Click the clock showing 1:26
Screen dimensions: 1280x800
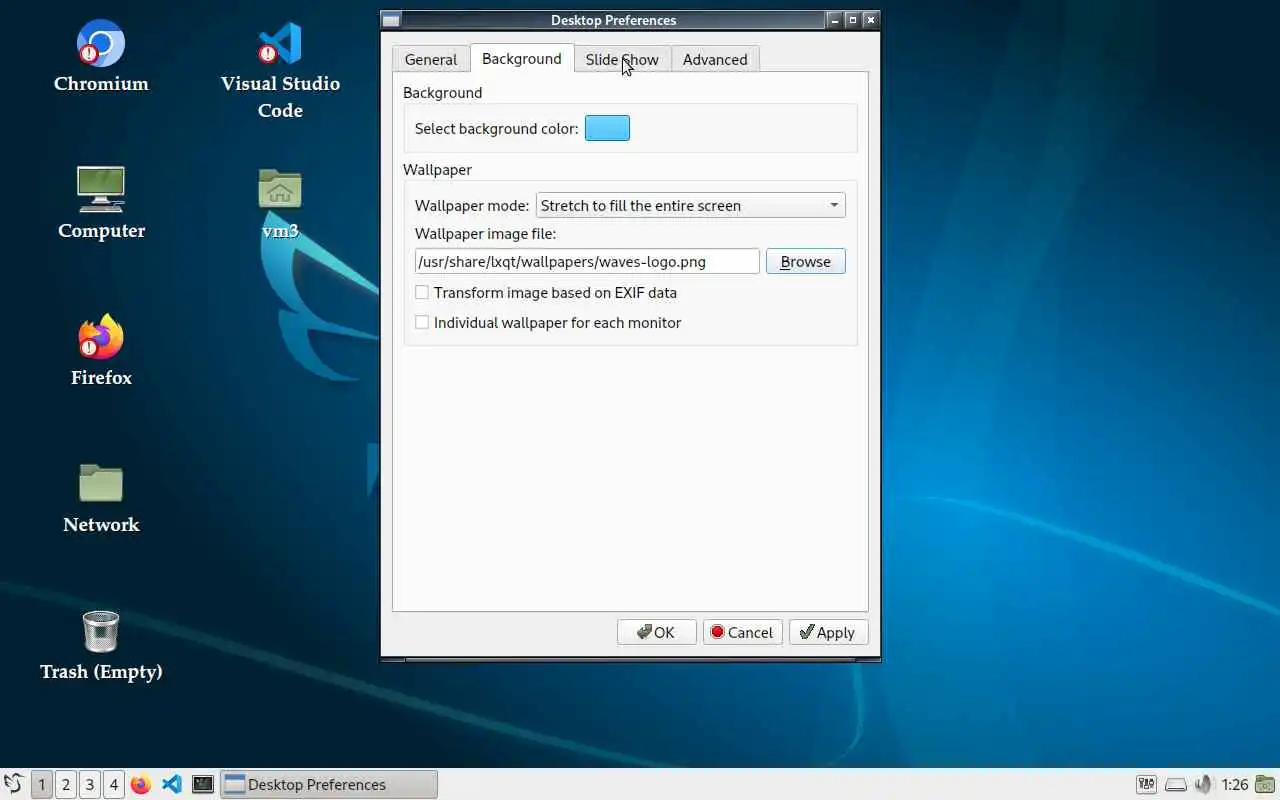(x=1235, y=784)
